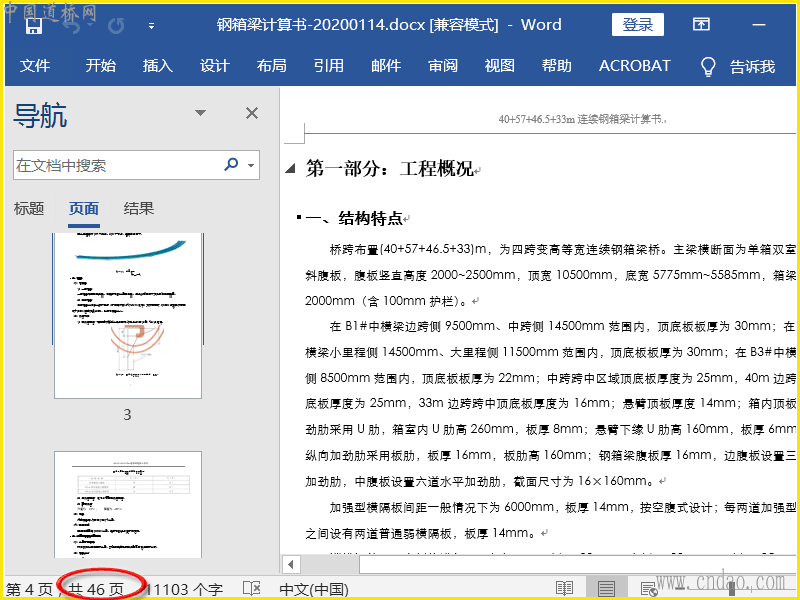
Task: Collapse the 第一部分：工程概况 heading
Action: tap(291, 169)
